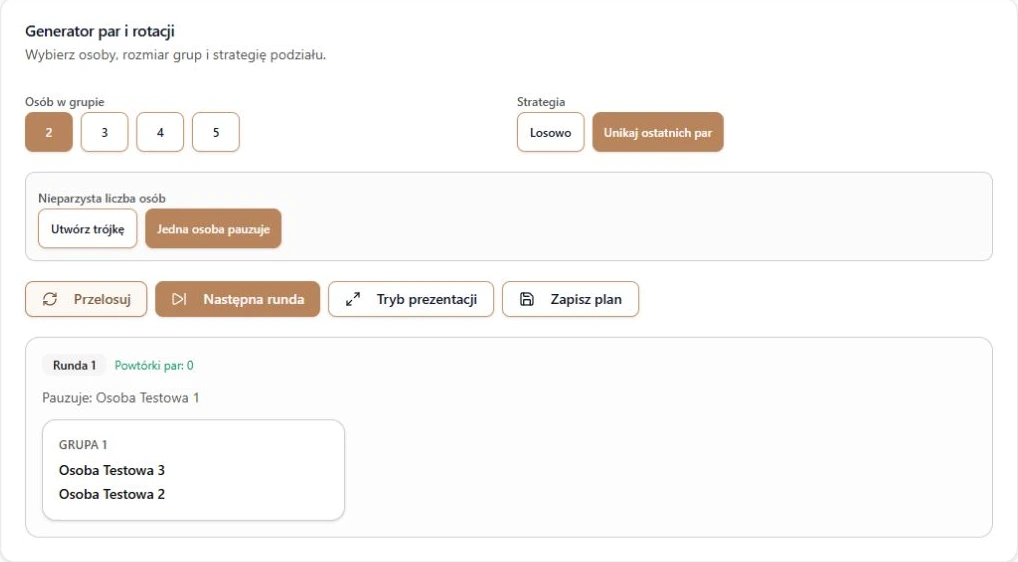Select group size 2
Image resolution: width=1018 pixels, height=562 pixels.
coord(49,132)
